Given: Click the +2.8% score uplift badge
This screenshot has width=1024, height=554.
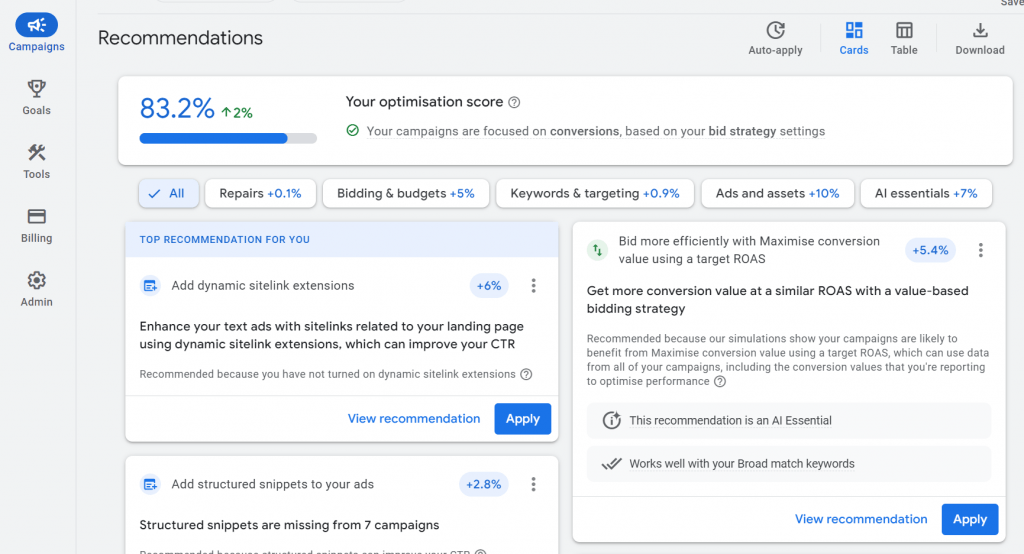Looking at the screenshot, I should (x=483, y=484).
